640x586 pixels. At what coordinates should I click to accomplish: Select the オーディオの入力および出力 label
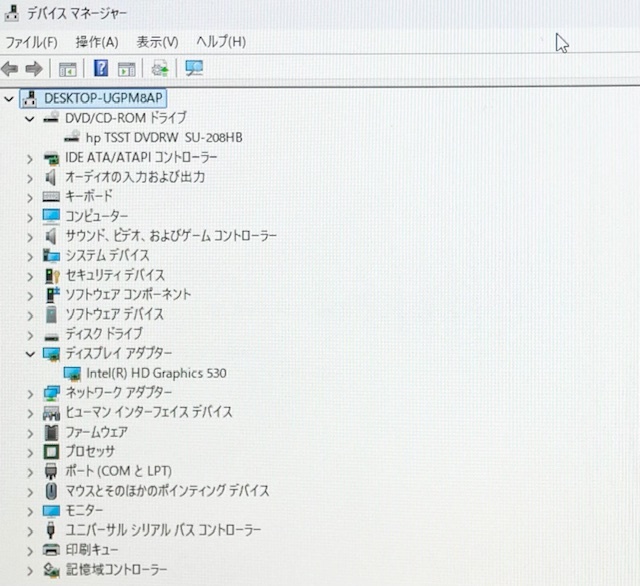(135, 177)
